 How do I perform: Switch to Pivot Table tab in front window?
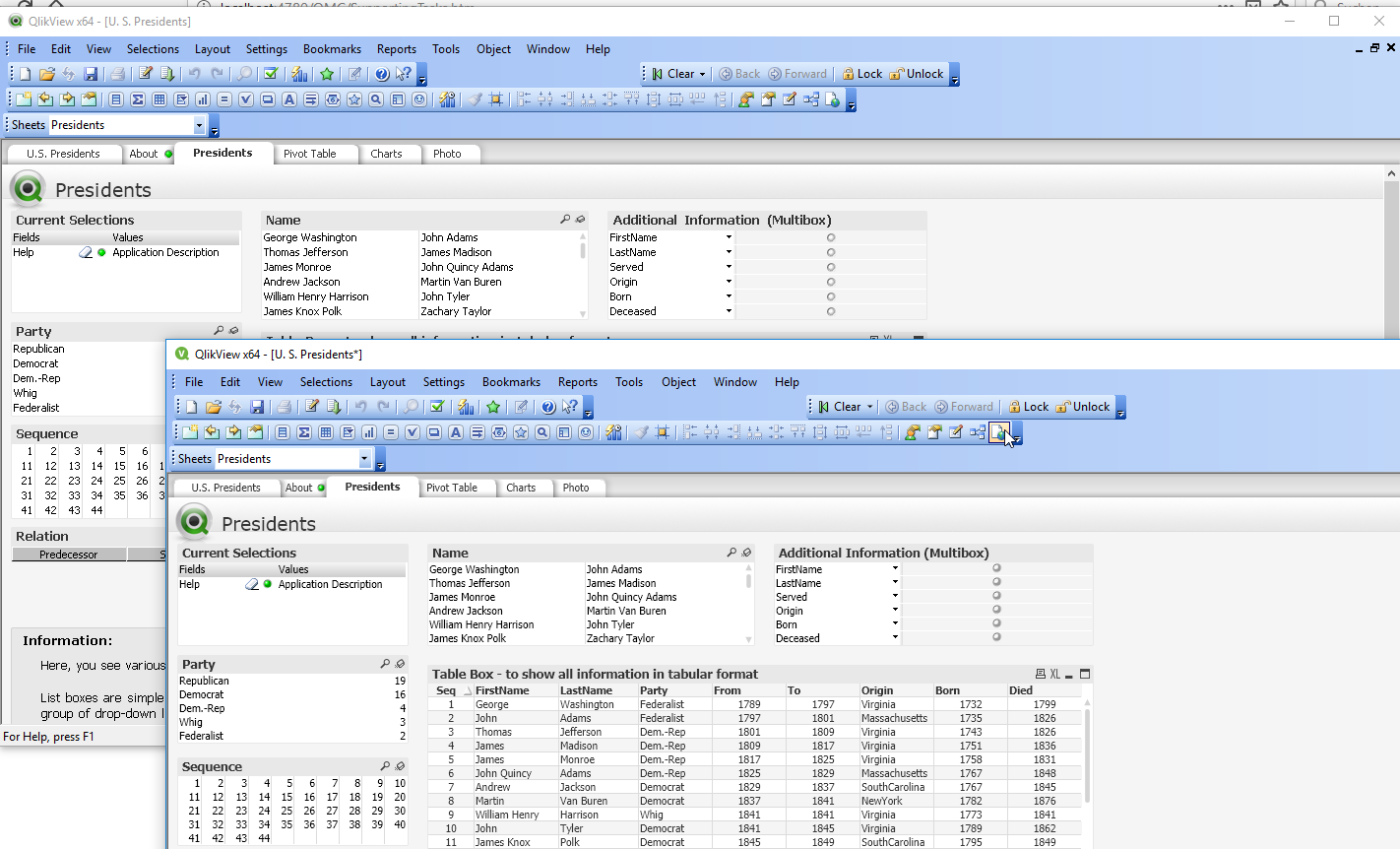click(x=452, y=488)
